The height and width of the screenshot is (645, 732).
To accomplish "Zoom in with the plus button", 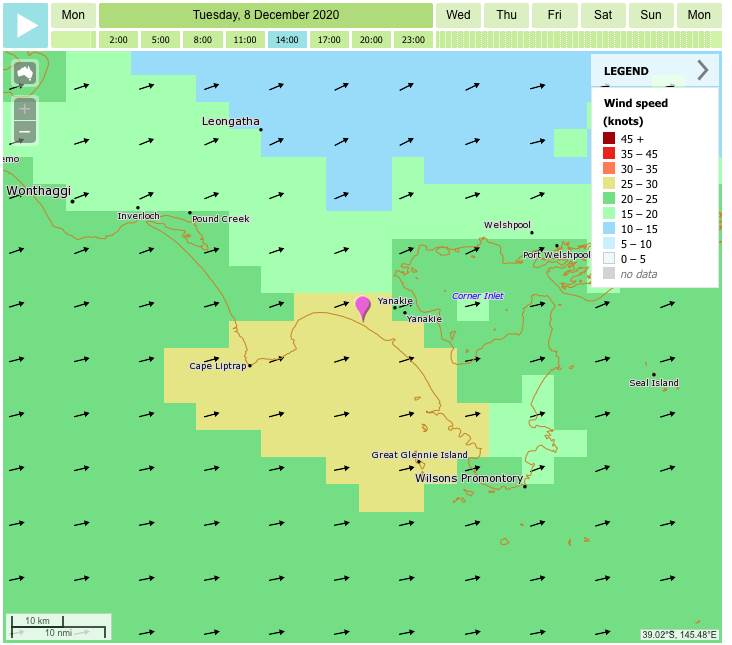I will (x=25, y=109).
